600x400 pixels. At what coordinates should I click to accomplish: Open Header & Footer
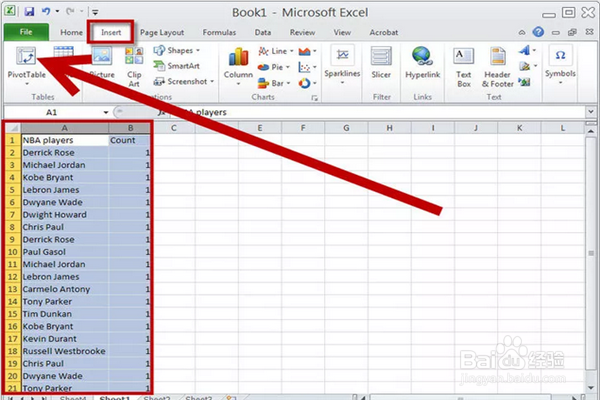tap(497, 67)
